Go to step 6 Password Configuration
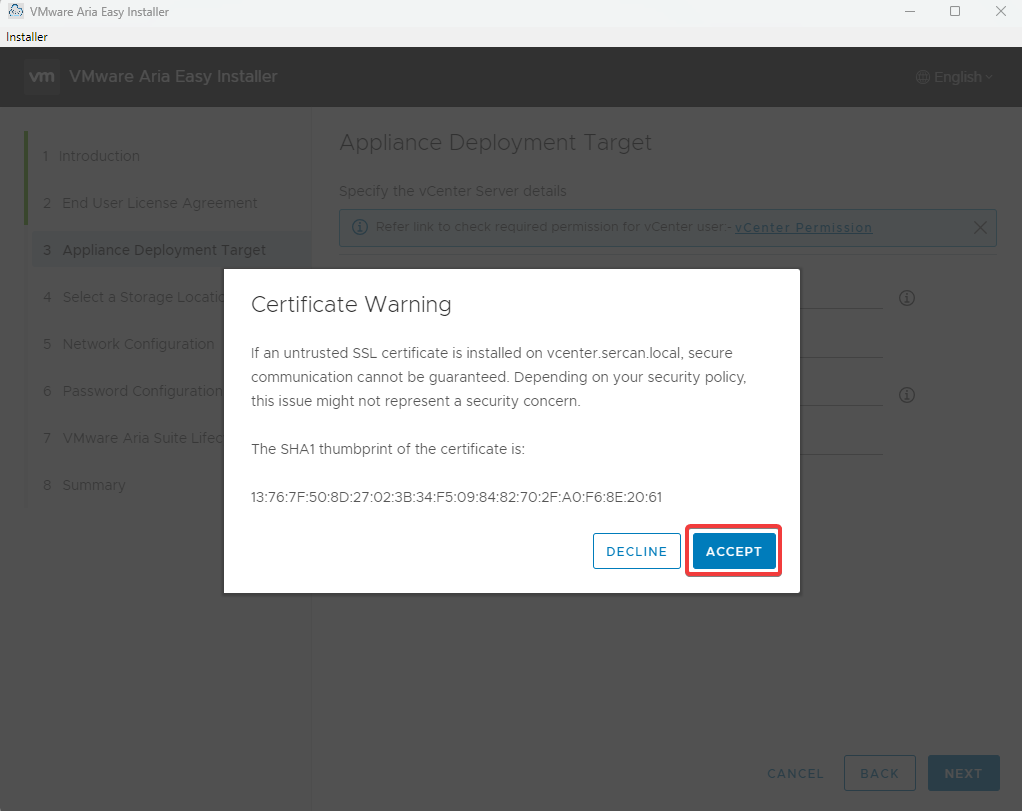Viewport: 1022px width, 811px height. click(x=132, y=391)
